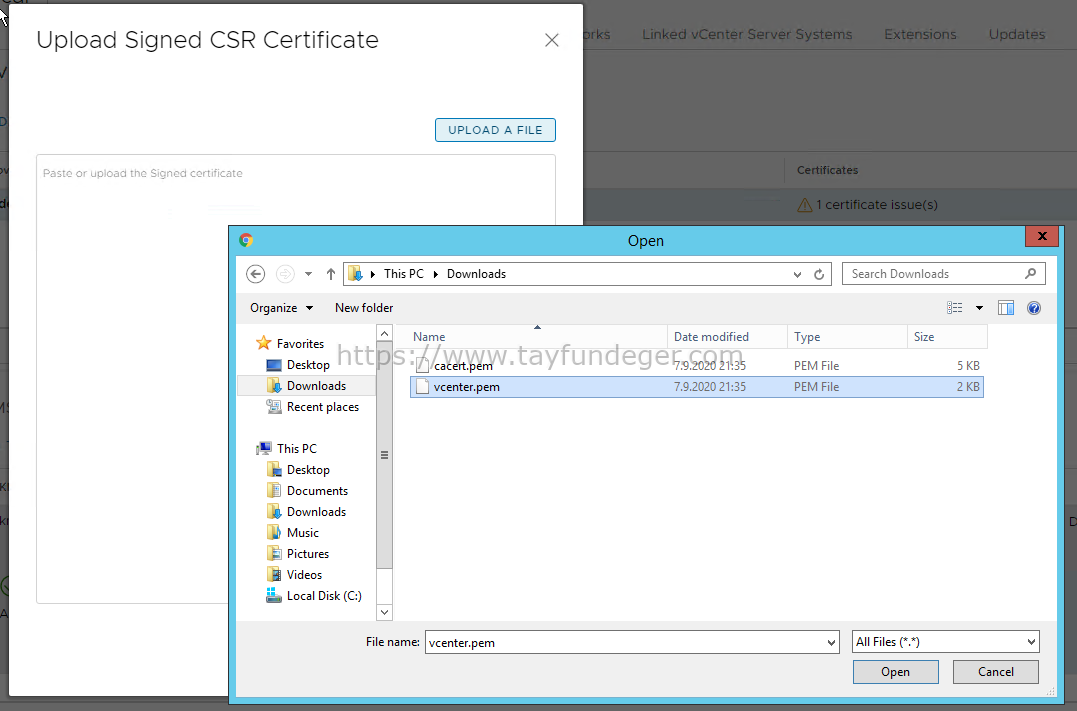Close the Open dialog
The image size is (1077, 711).
pyautogui.click(x=1042, y=236)
